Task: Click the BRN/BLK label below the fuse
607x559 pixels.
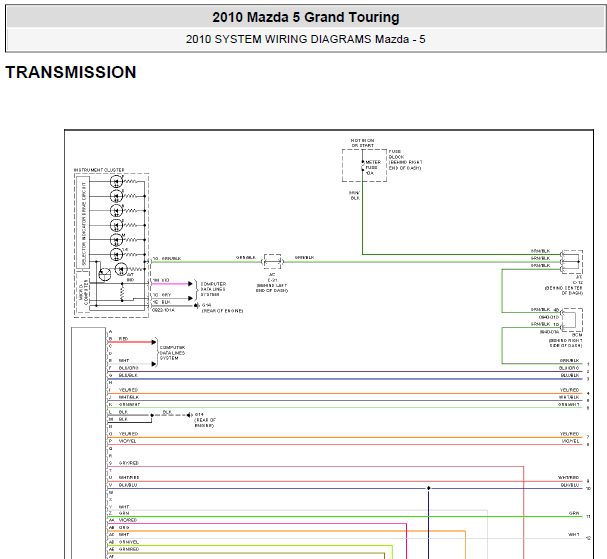Action: tap(355, 195)
